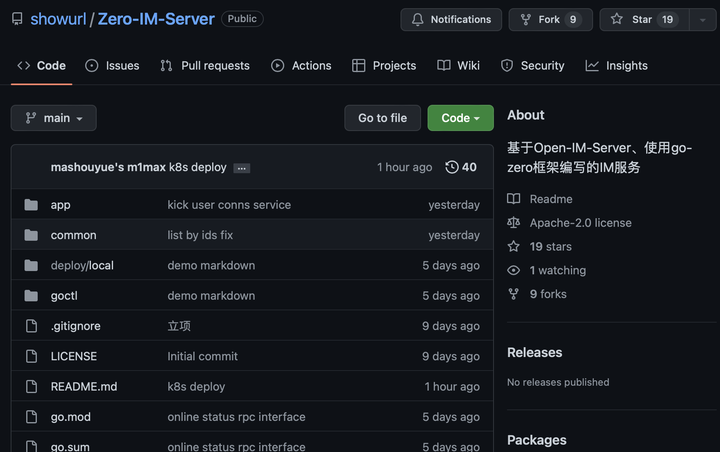The image size is (720, 452).
Task: Click the Apache license scale icon
Action: click(x=514, y=223)
